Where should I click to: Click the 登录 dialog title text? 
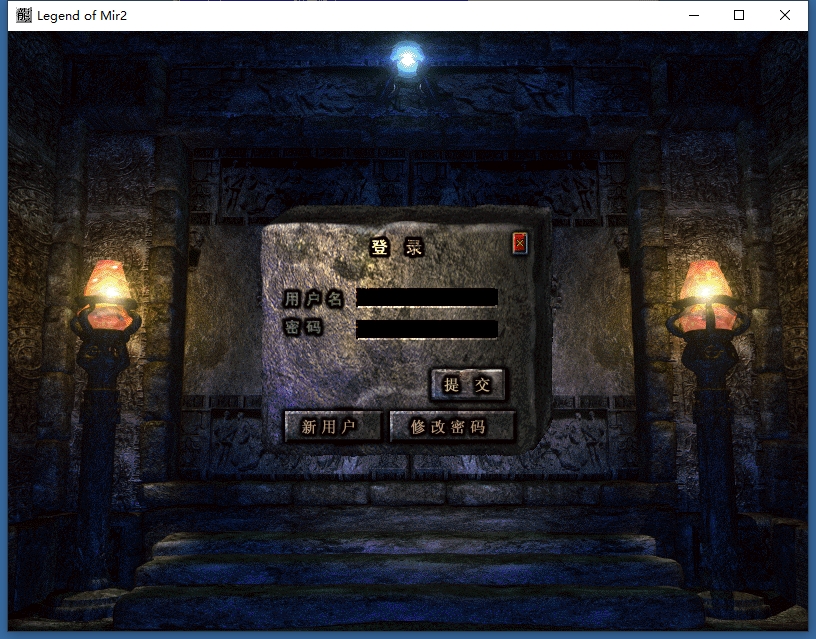[397, 247]
